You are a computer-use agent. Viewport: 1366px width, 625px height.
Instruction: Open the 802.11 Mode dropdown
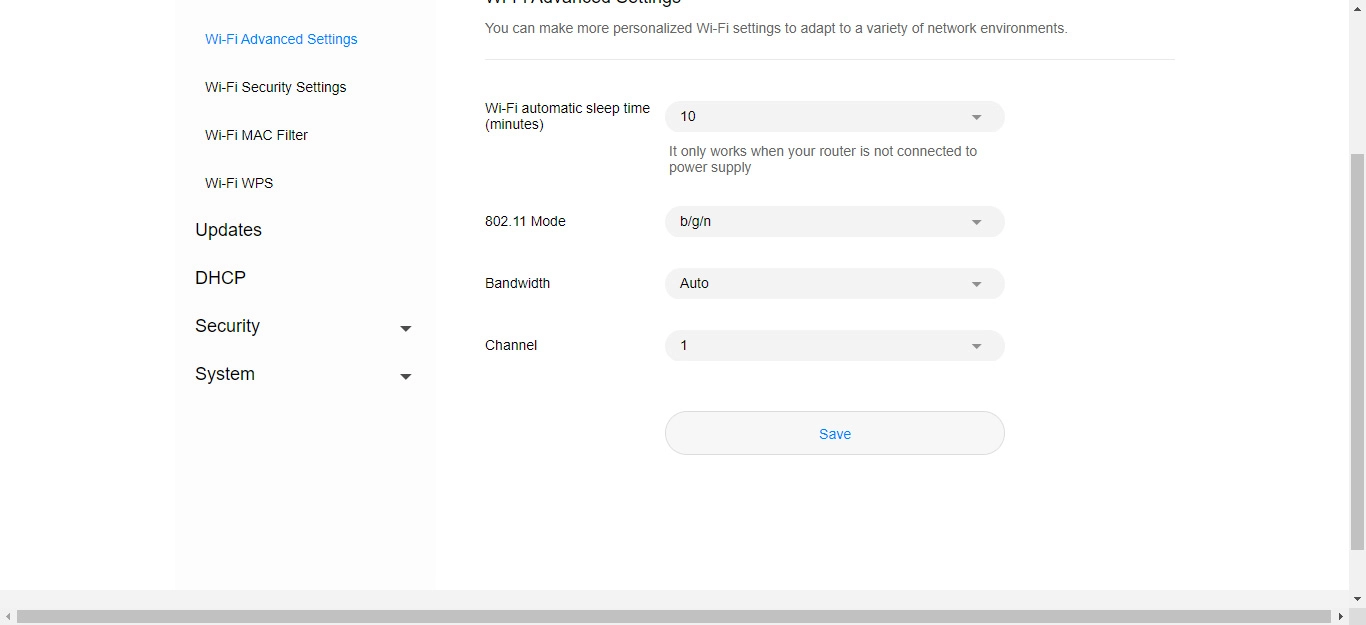click(834, 222)
